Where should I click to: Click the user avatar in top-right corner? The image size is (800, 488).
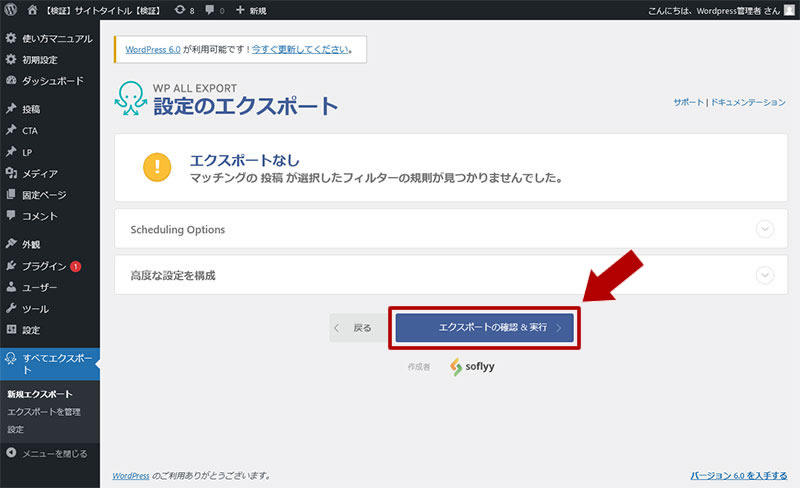tap(788, 10)
